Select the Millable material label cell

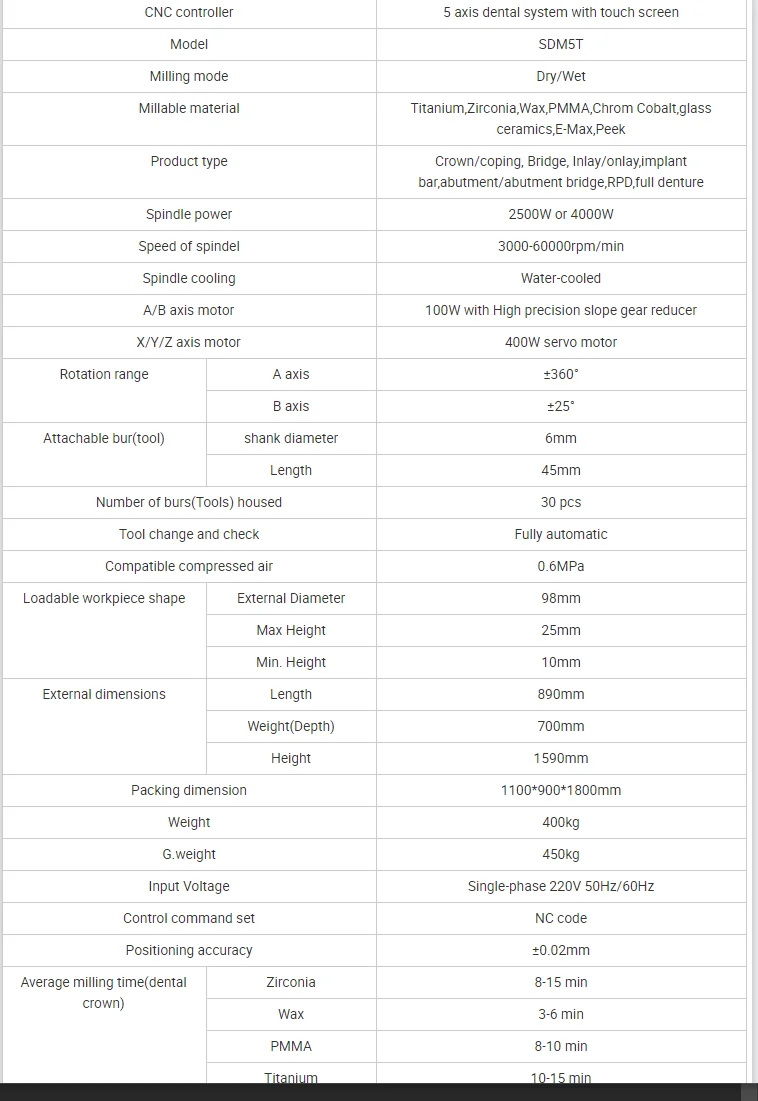coord(189,119)
